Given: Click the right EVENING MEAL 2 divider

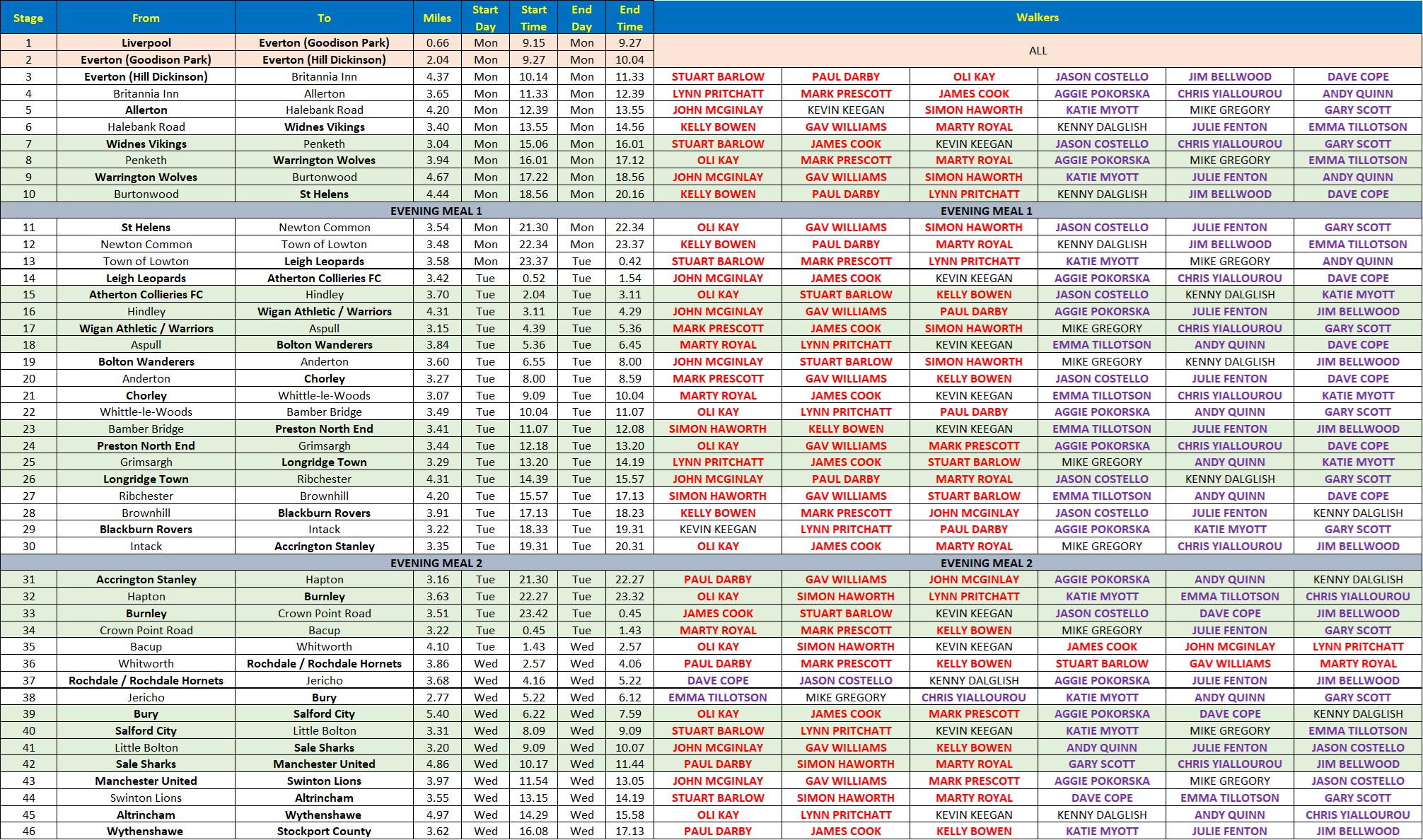Looking at the screenshot, I should pyautogui.click(x=986, y=563).
